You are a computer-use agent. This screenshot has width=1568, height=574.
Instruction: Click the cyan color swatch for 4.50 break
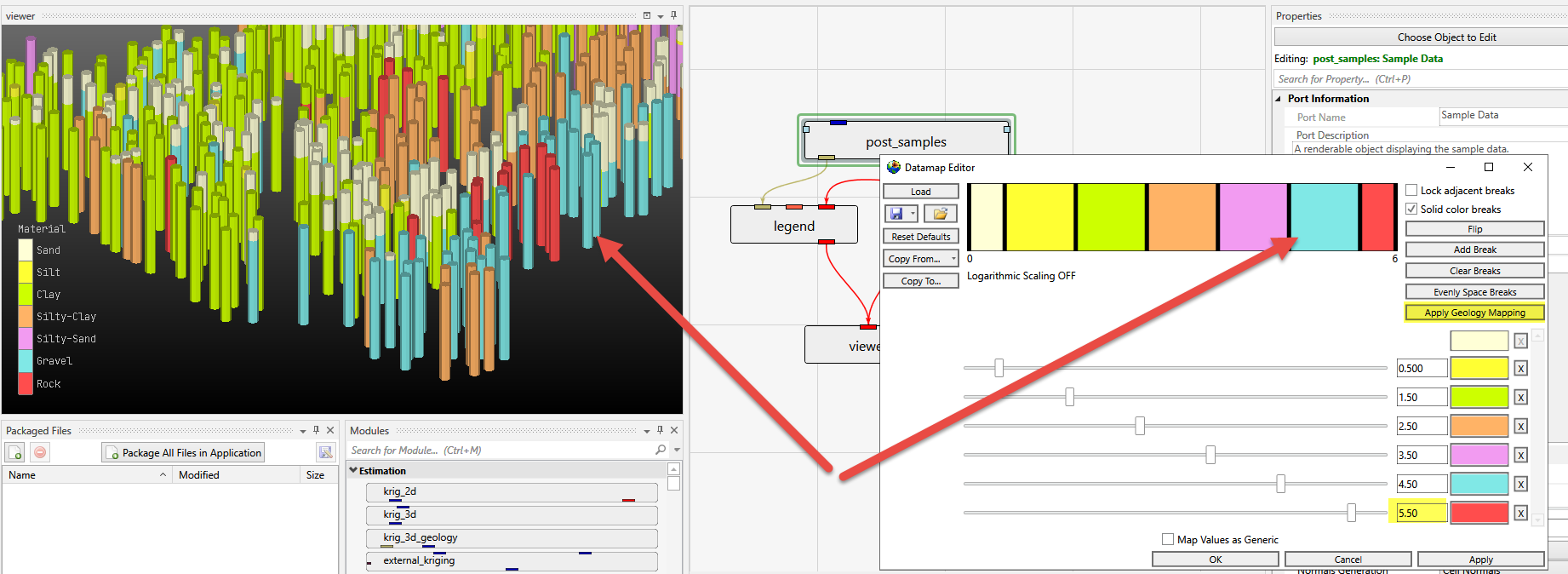1479,484
